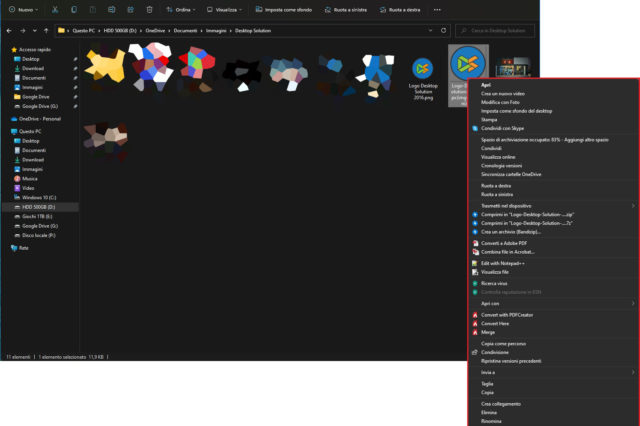Open the Ordina sort dropdown

pos(181,9)
